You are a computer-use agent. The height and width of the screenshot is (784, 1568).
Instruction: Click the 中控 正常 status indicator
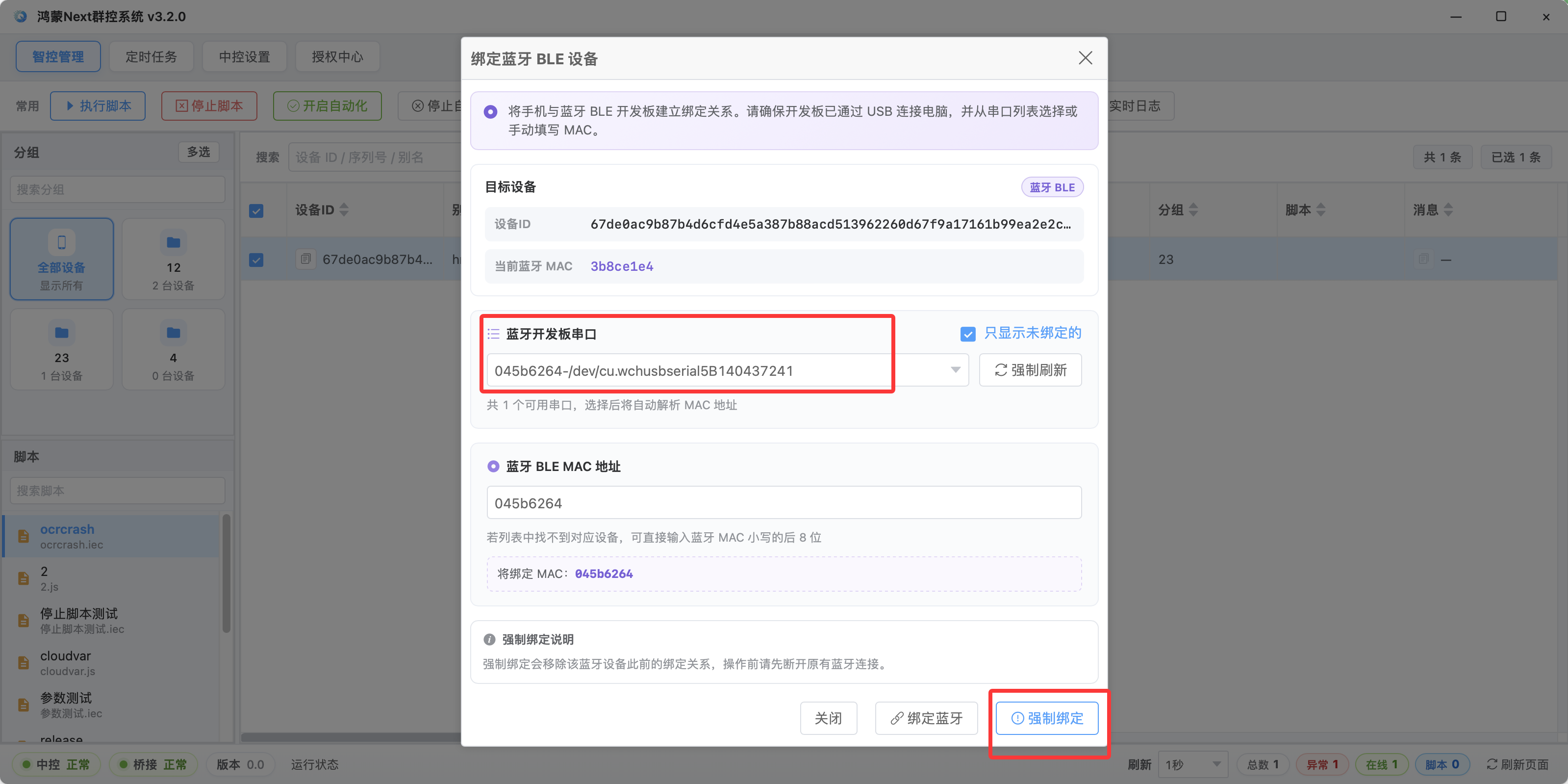pos(56,764)
